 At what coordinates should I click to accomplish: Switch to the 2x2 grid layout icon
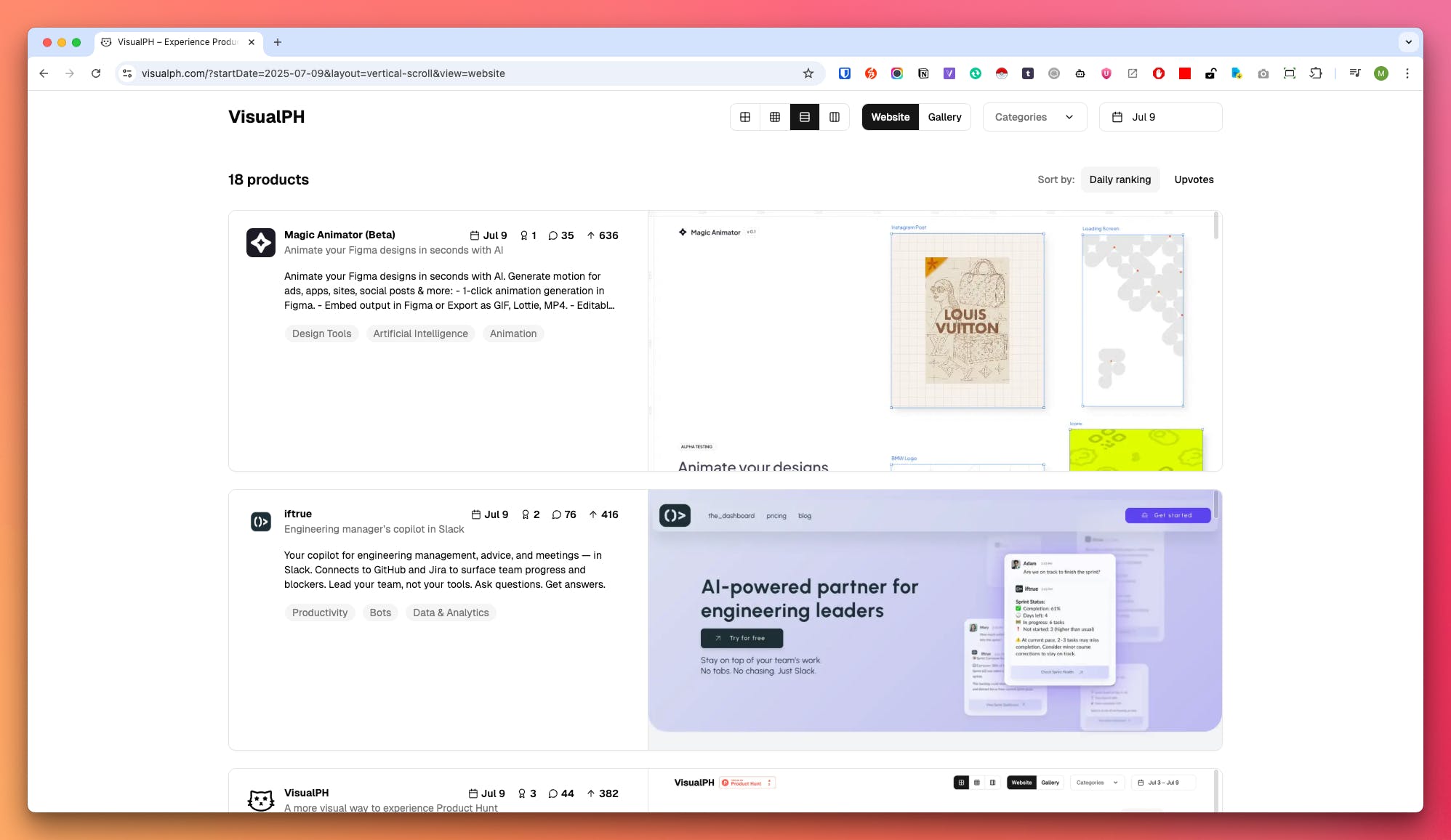coord(745,117)
